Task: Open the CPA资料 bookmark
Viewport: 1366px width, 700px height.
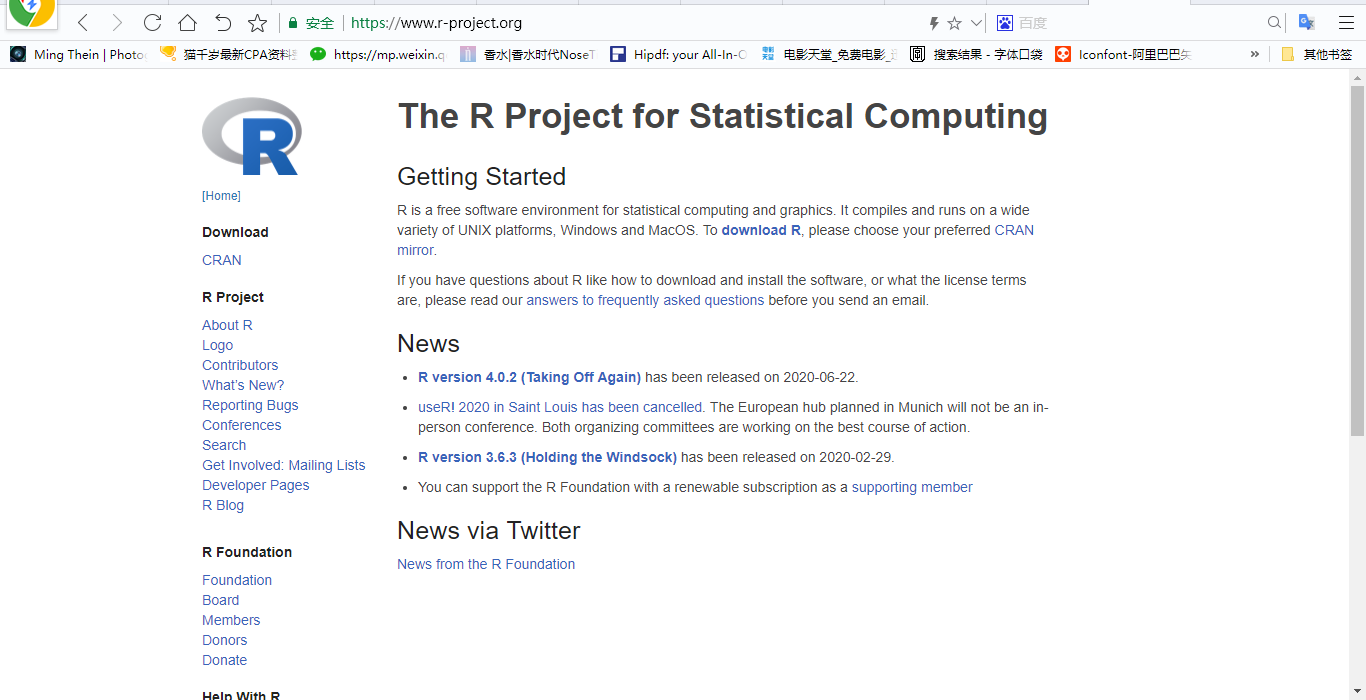Action: [x=228, y=54]
